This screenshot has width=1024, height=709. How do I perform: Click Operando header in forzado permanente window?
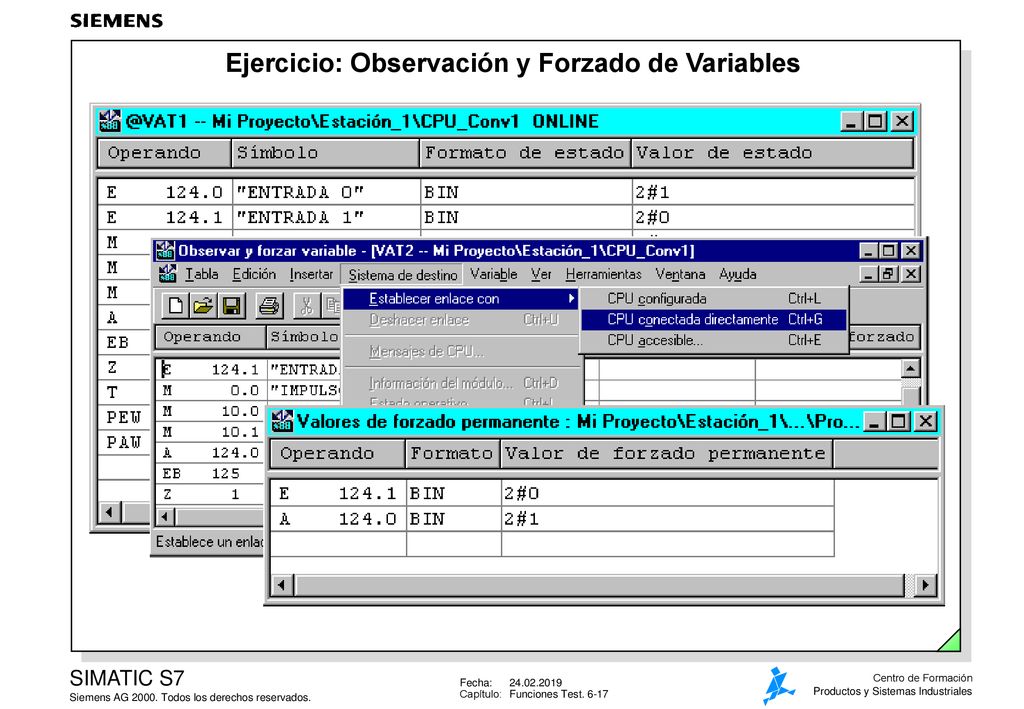coord(338,454)
